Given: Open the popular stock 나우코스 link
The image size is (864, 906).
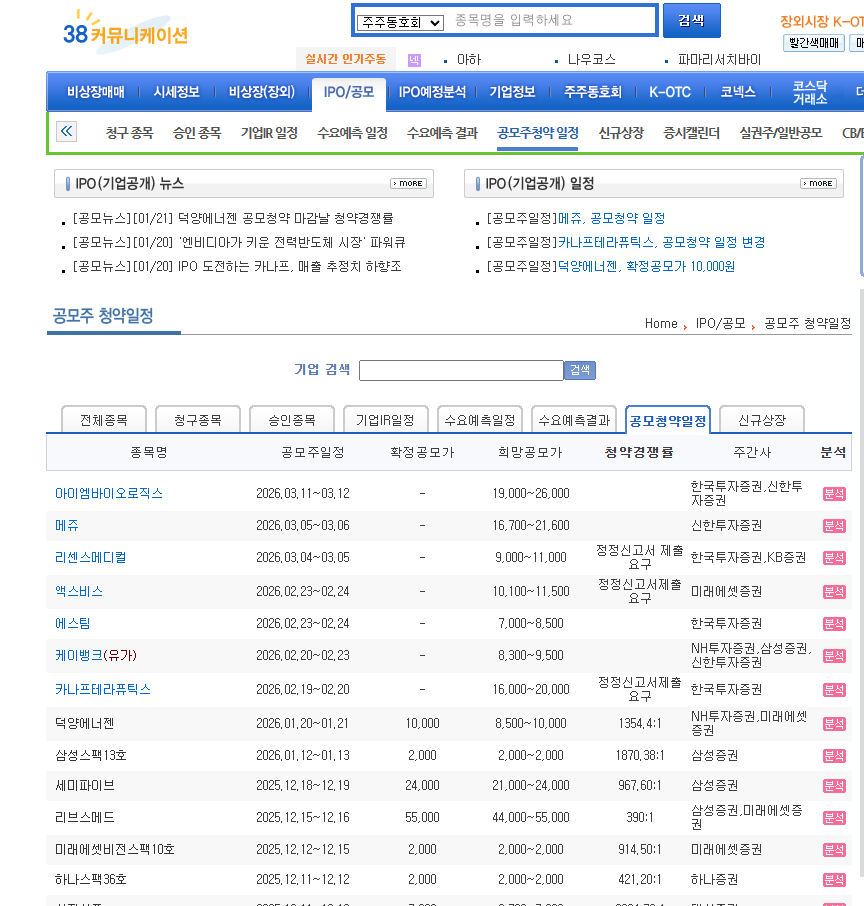Looking at the screenshot, I should pos(591,60).
